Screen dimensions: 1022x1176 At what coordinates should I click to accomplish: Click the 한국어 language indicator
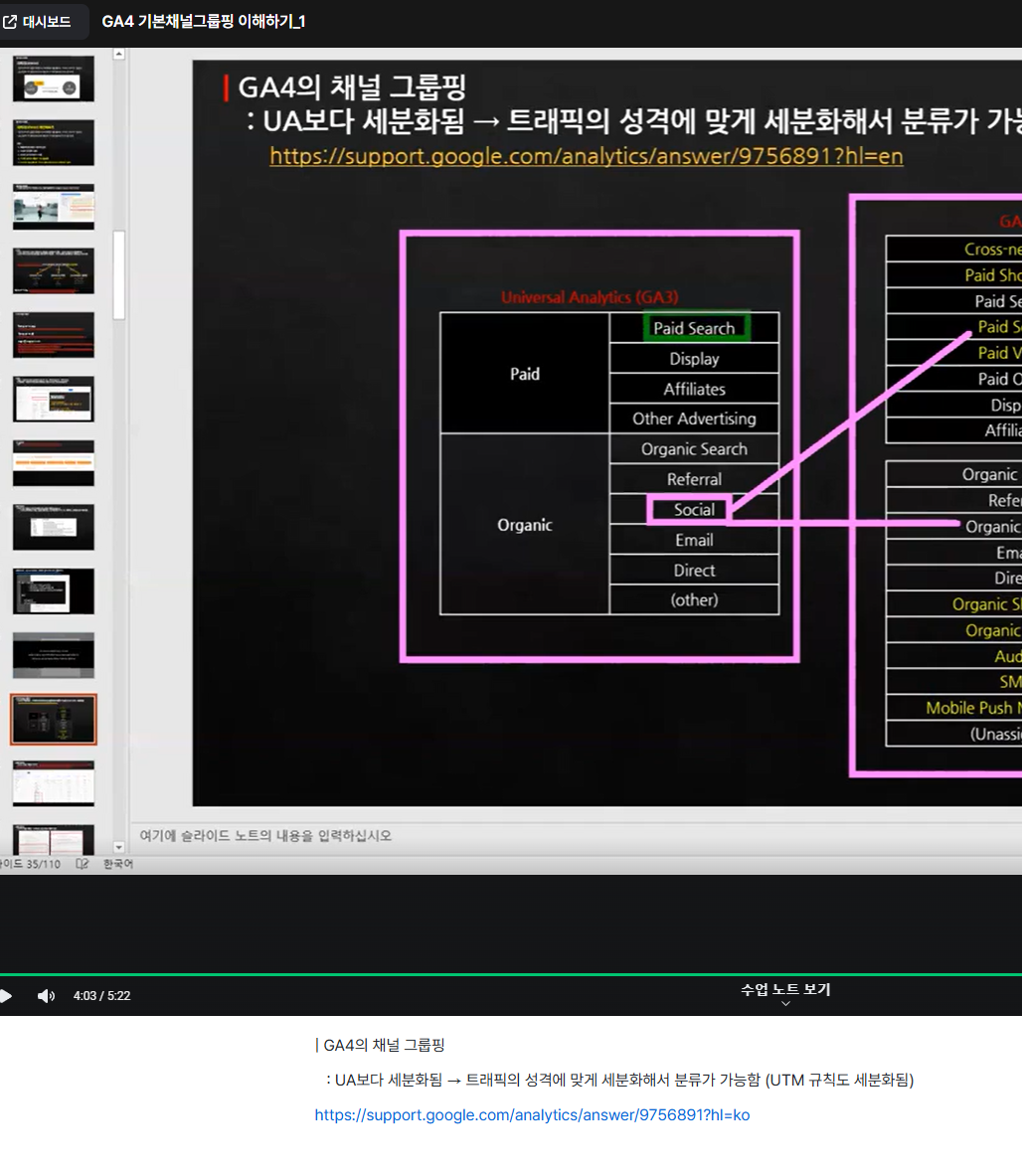(x=118, y=864)
